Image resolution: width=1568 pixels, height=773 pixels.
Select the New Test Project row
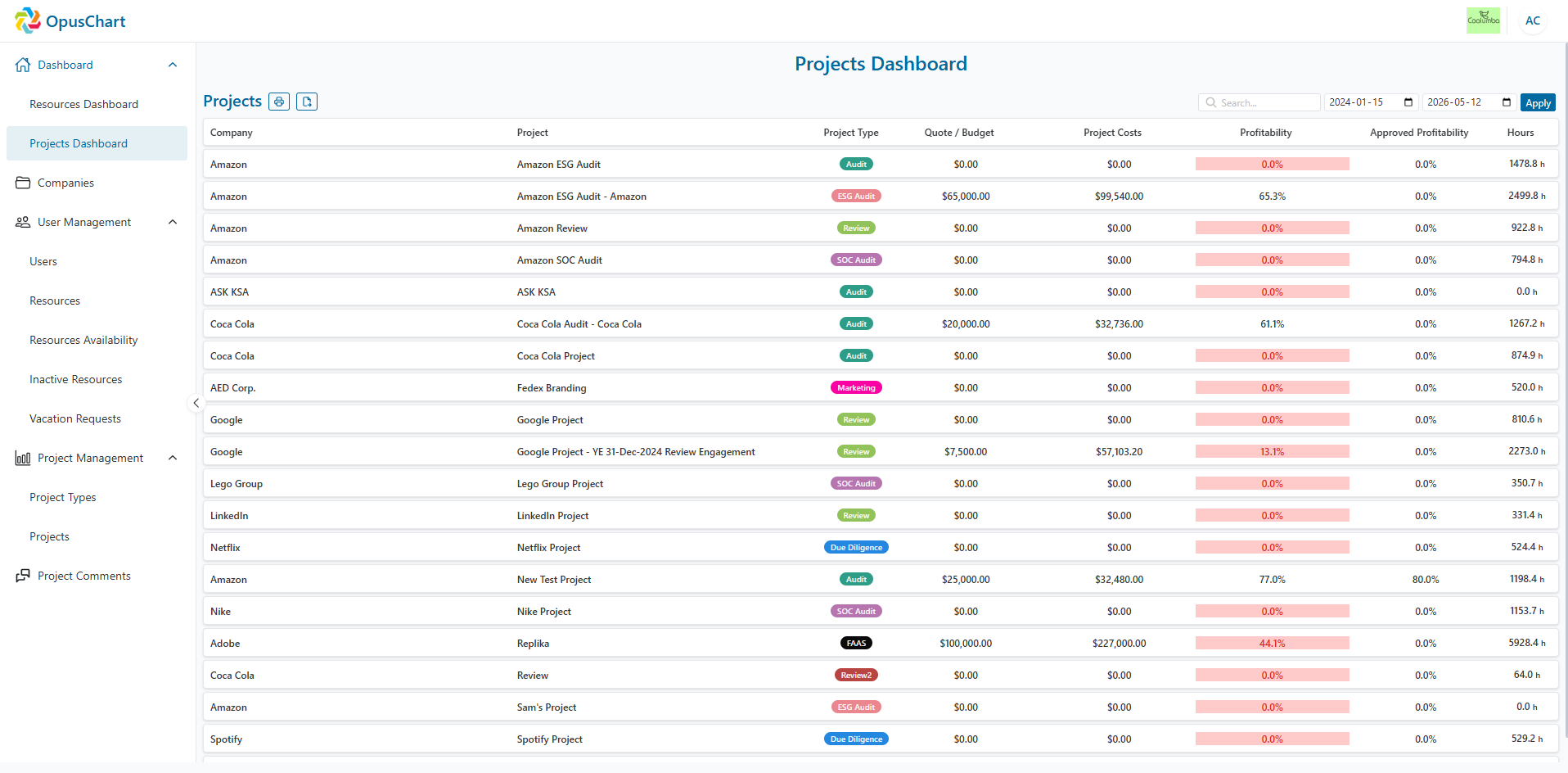881,580
